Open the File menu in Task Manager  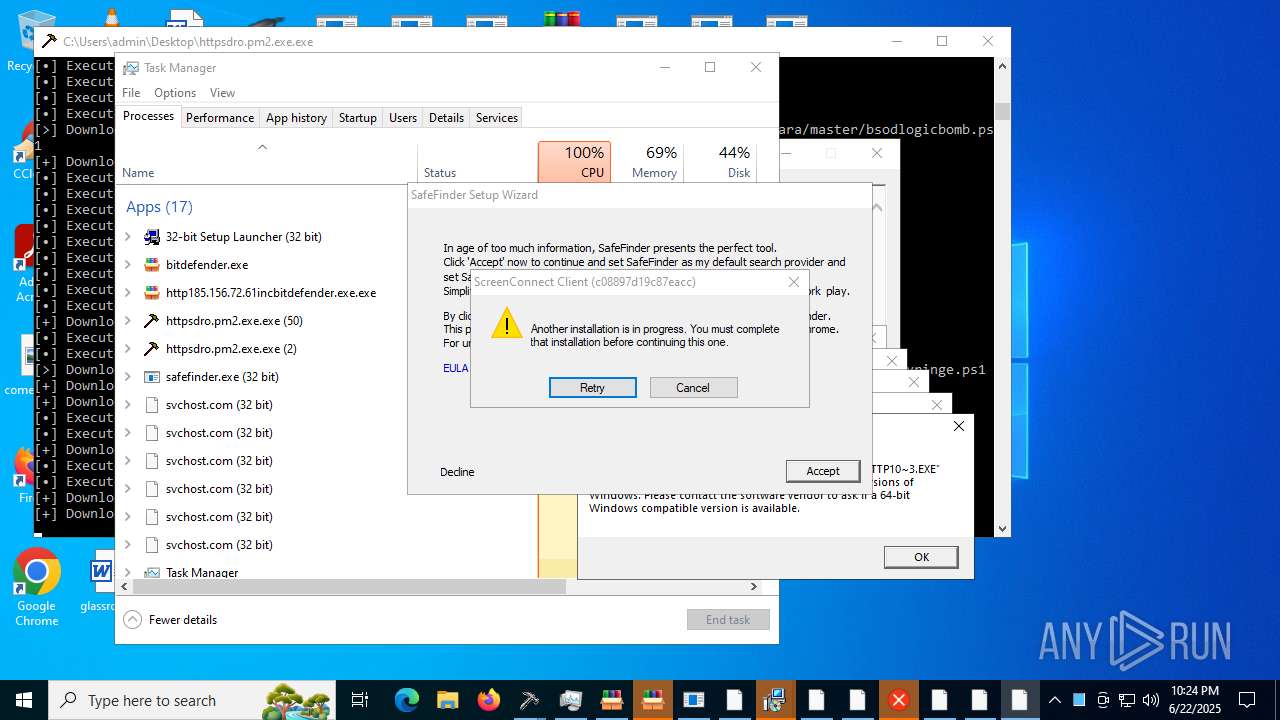131,93
